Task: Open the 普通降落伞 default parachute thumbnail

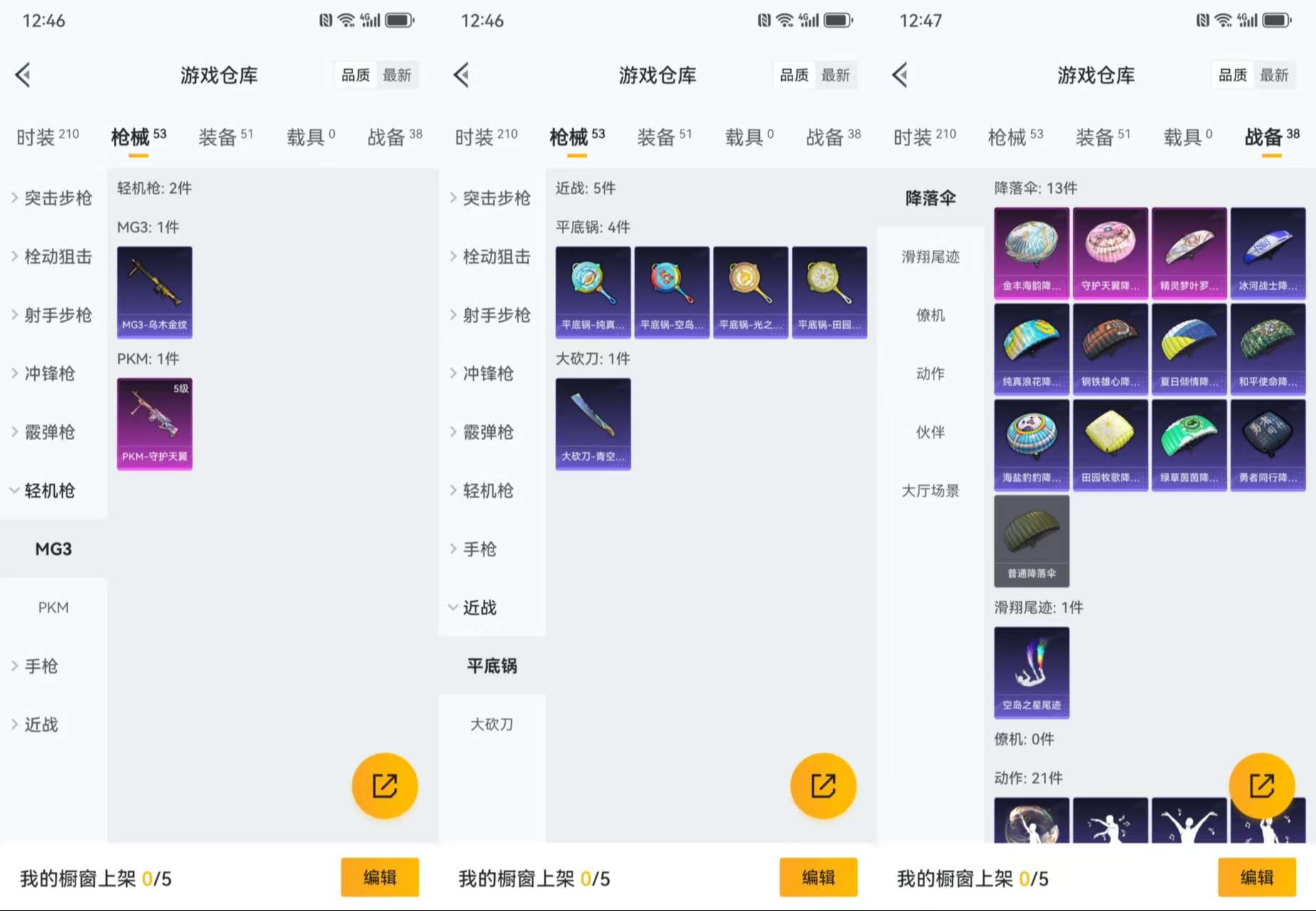Action: (x=1031, y=541)
